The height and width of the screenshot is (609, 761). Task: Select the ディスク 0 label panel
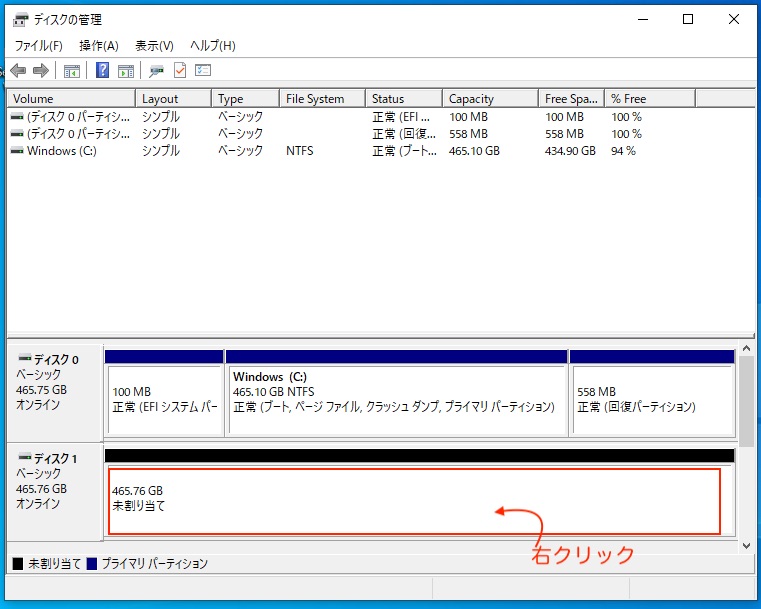54,392
